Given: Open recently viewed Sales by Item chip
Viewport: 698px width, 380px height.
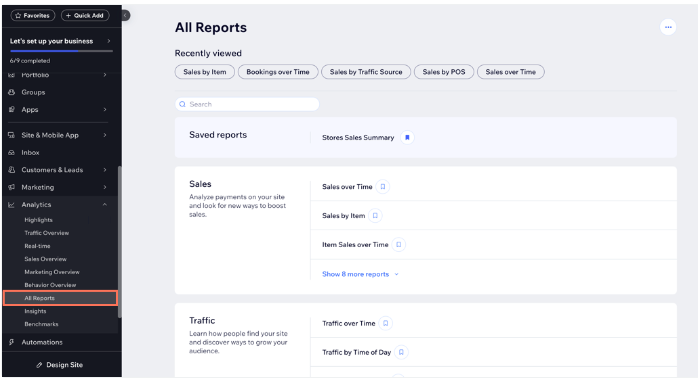Looking at the screenshot, I should (x=205, y=72).
